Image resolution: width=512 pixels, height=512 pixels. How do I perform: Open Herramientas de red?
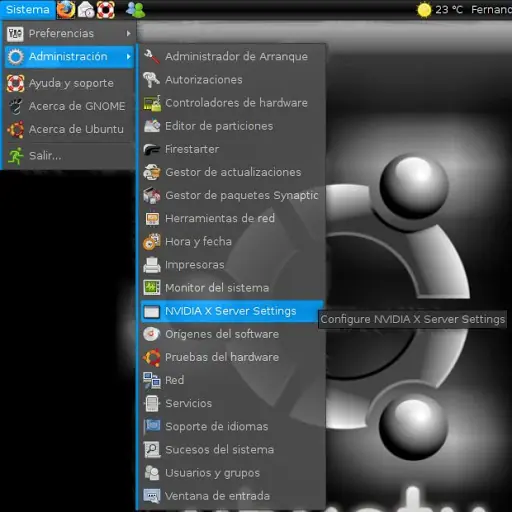232,219
